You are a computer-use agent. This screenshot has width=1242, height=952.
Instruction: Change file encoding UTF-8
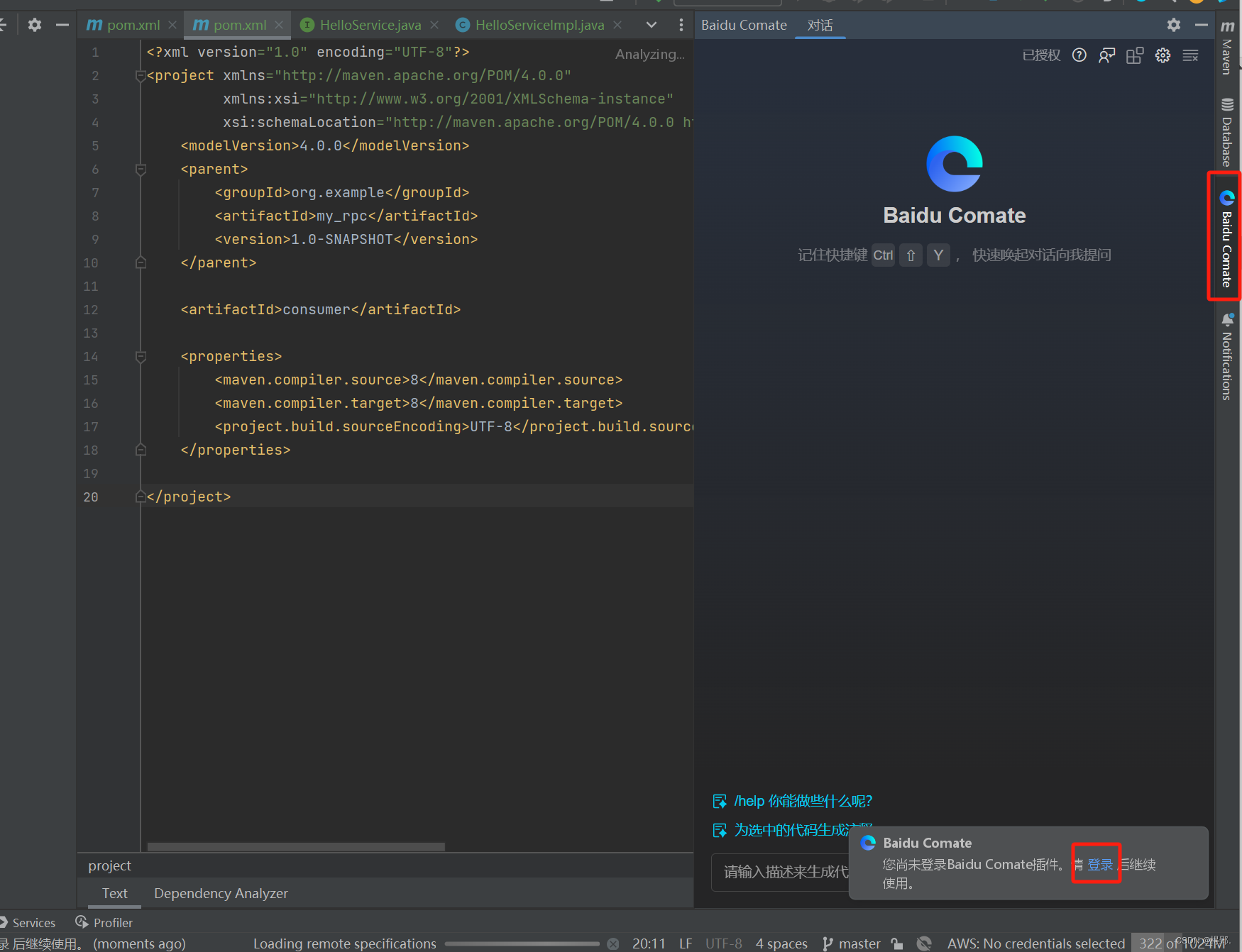tap(724, 943)
